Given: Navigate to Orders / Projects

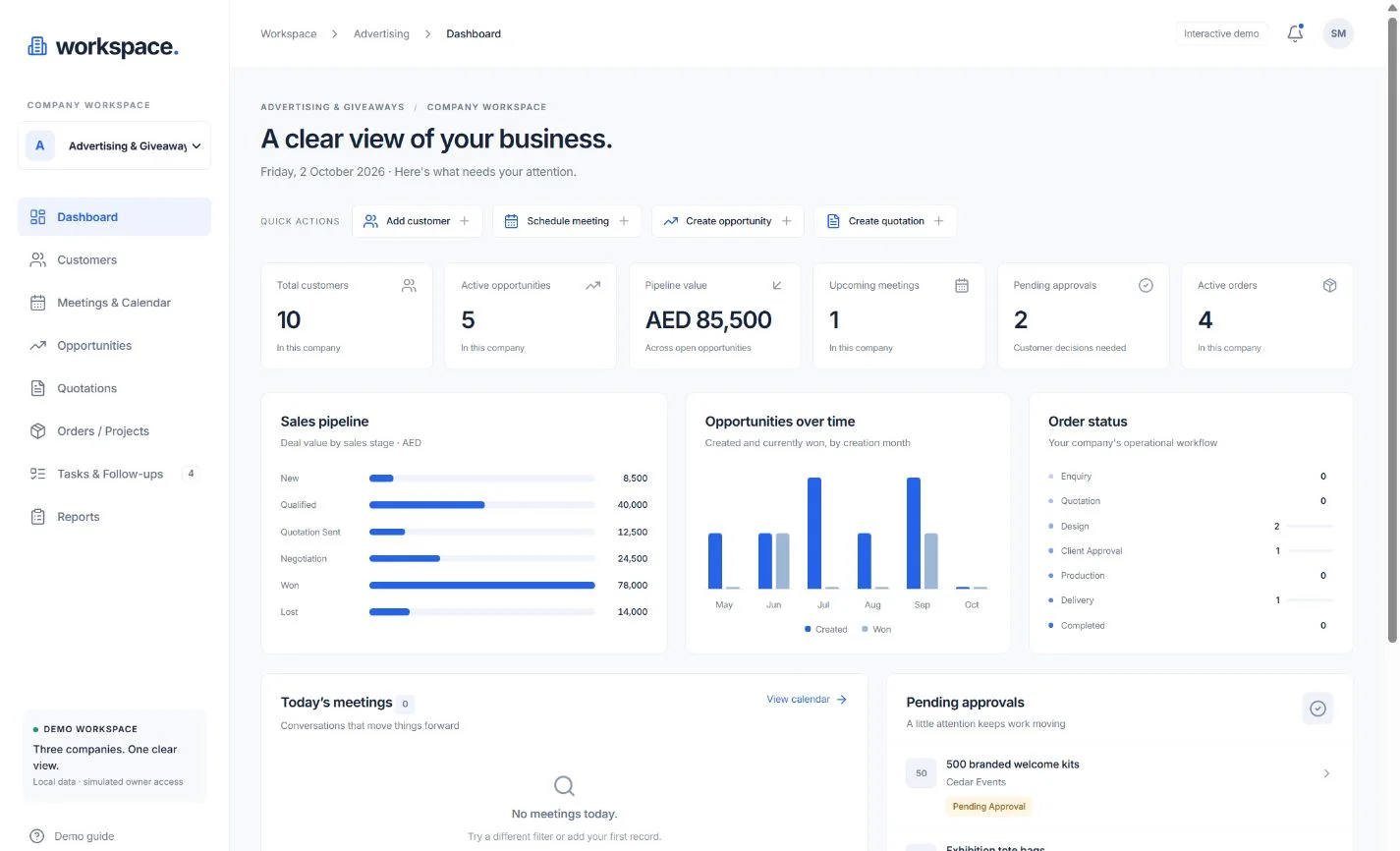Looking at the screenshot, I should [x=114, y=430].
